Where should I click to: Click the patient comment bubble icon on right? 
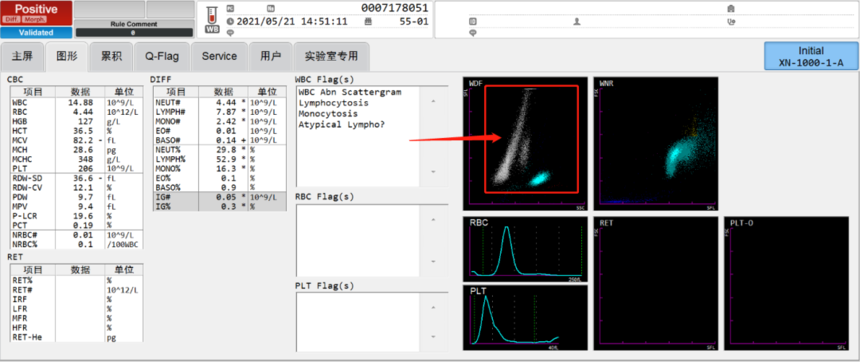(x=473, y=33)
